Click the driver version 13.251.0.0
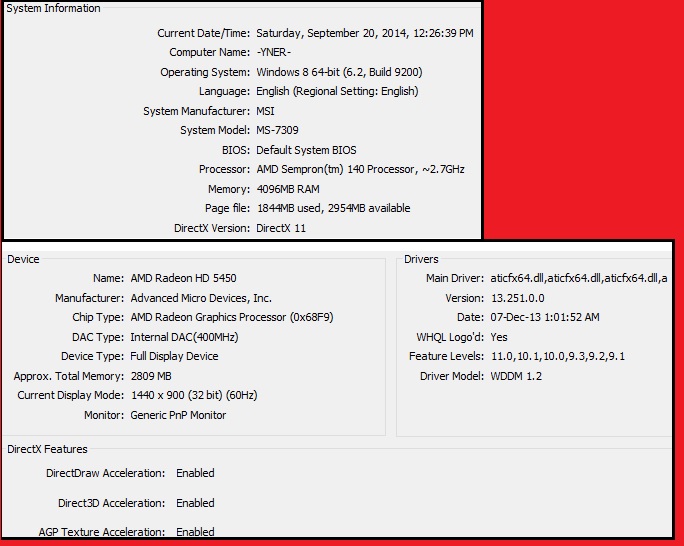The width and height of the screenshot is (684, 546). (x=518, y=298)
